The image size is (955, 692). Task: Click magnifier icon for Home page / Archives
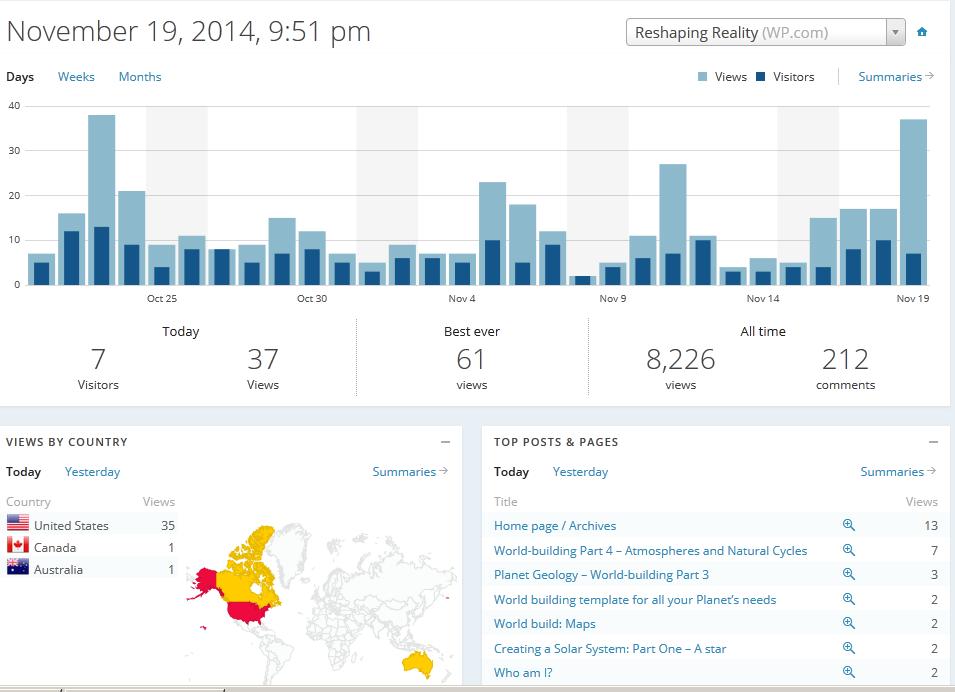pos(849,525)
